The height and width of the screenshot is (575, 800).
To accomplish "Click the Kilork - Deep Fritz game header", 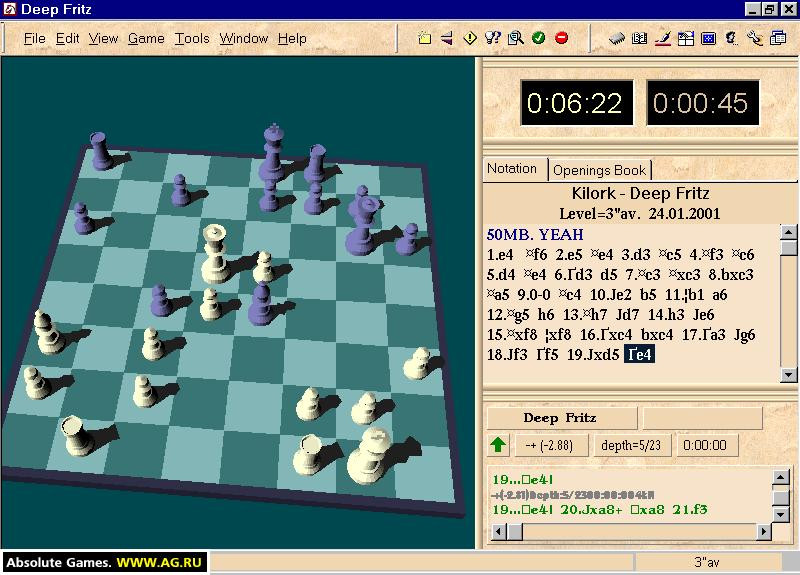I will coord(640,193).
